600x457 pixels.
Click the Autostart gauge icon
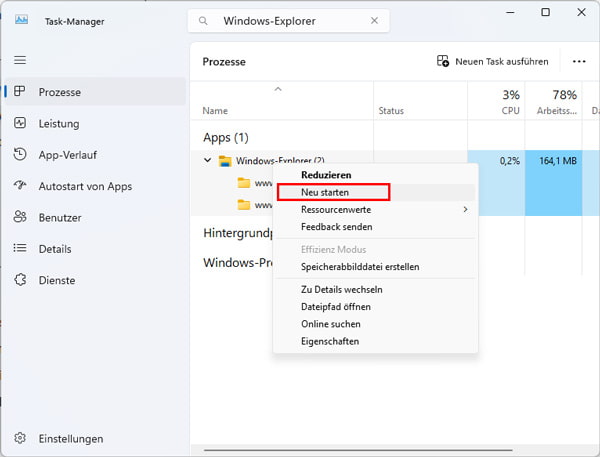coord(20,185)
